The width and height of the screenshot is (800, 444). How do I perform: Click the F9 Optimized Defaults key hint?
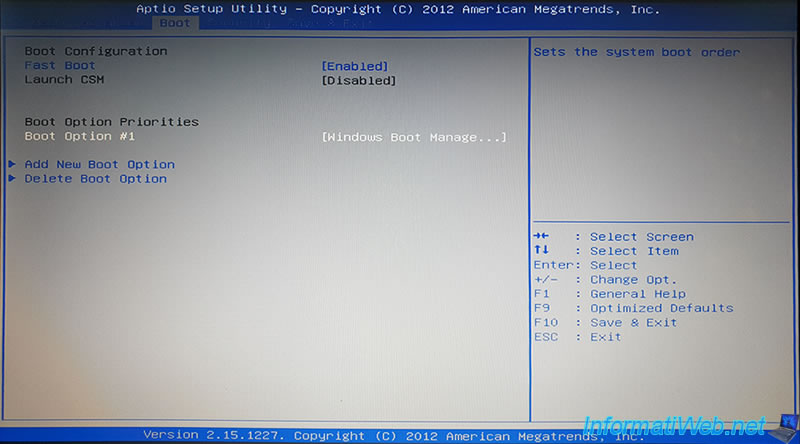tap(632, 308)
